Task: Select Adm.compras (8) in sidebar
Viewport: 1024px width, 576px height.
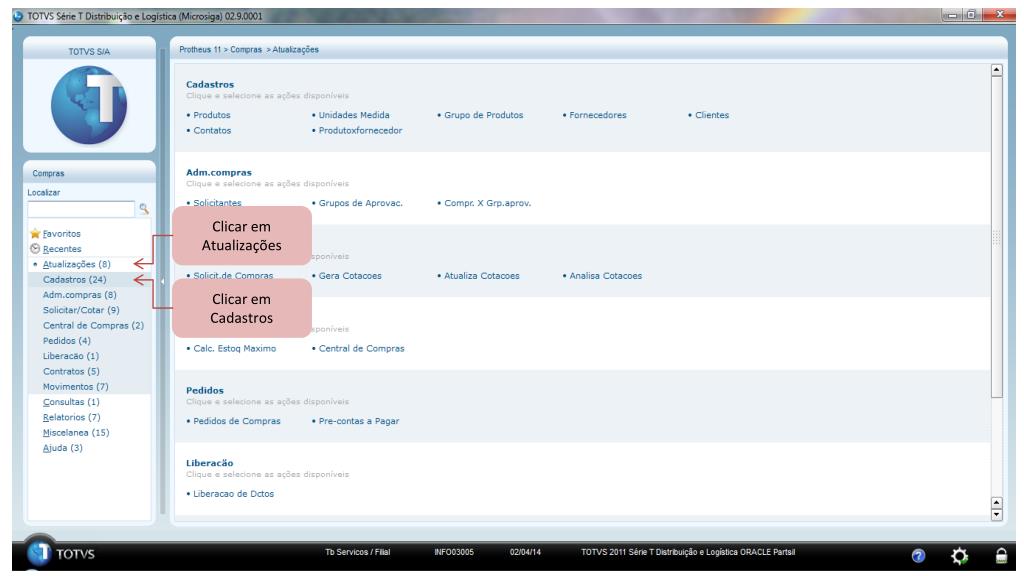Action: point(80,295)
